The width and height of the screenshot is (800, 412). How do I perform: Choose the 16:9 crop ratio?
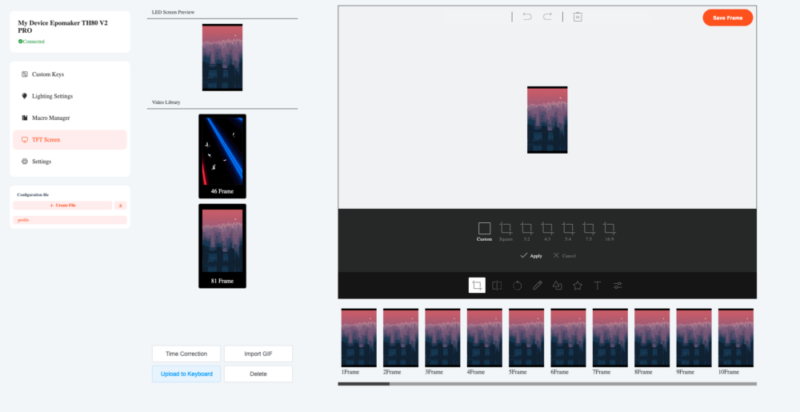point(609,230)
